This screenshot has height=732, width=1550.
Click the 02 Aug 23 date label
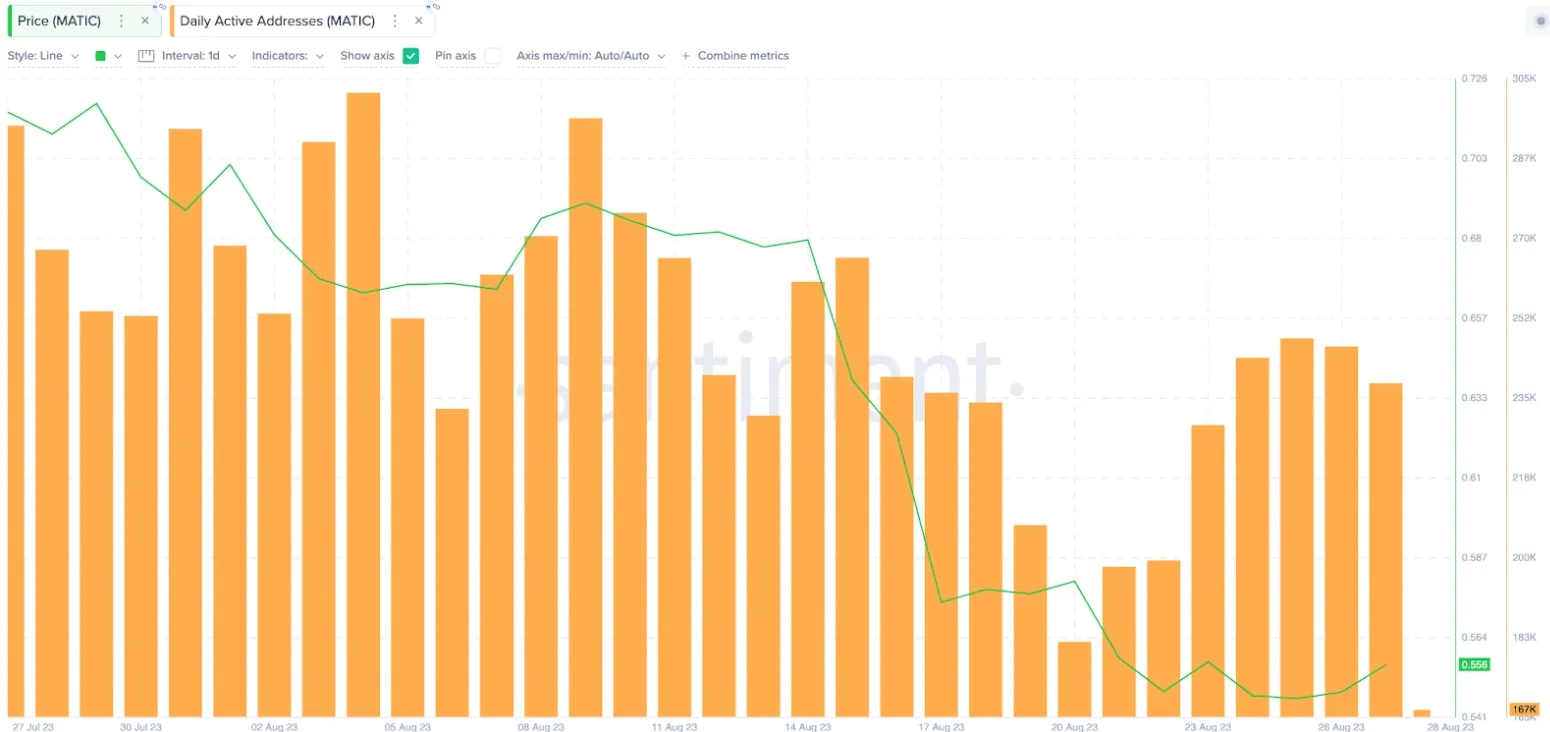[x=274, y=727]
